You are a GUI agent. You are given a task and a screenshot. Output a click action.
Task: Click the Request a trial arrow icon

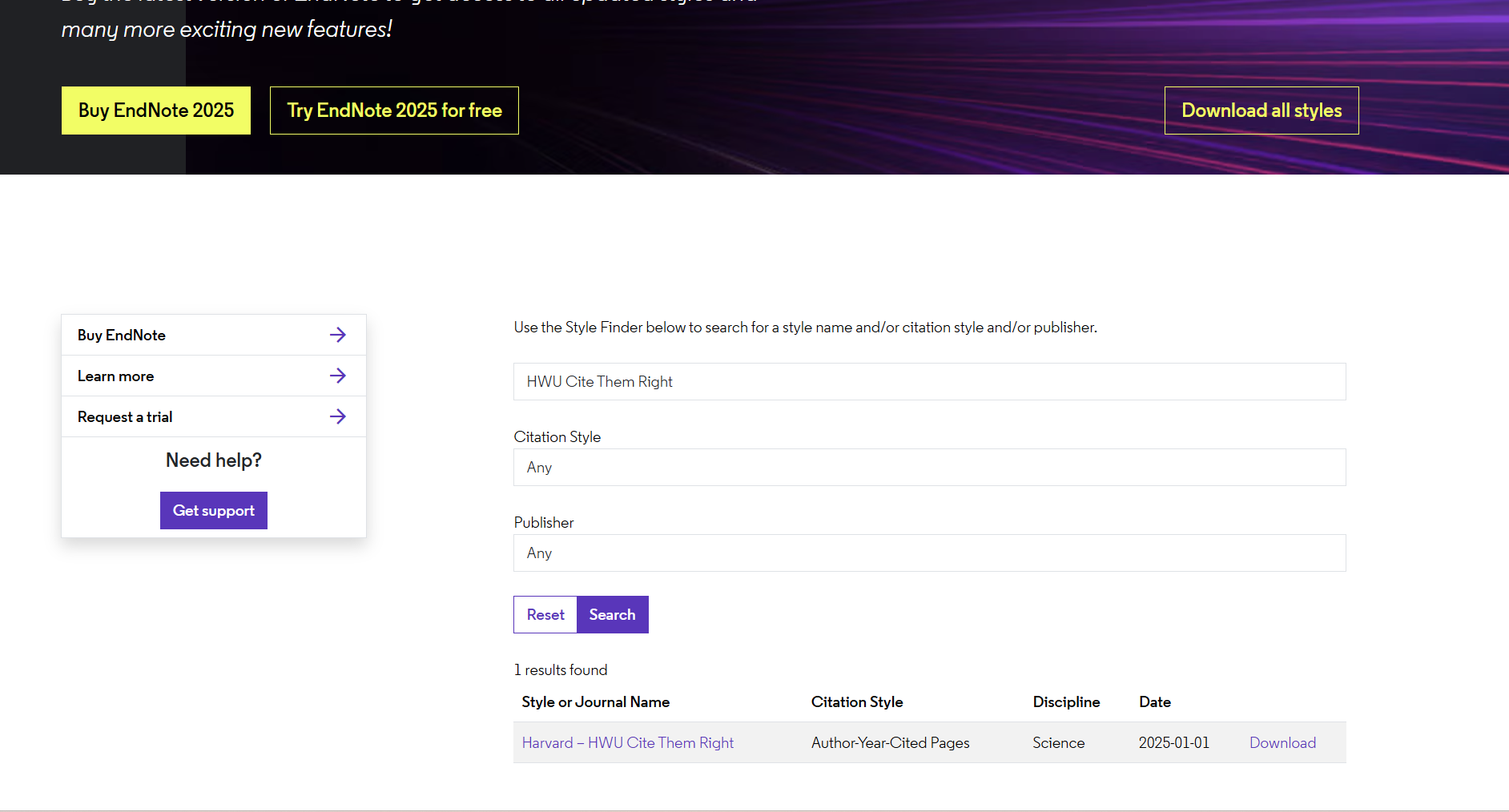[x=338, y=416]
